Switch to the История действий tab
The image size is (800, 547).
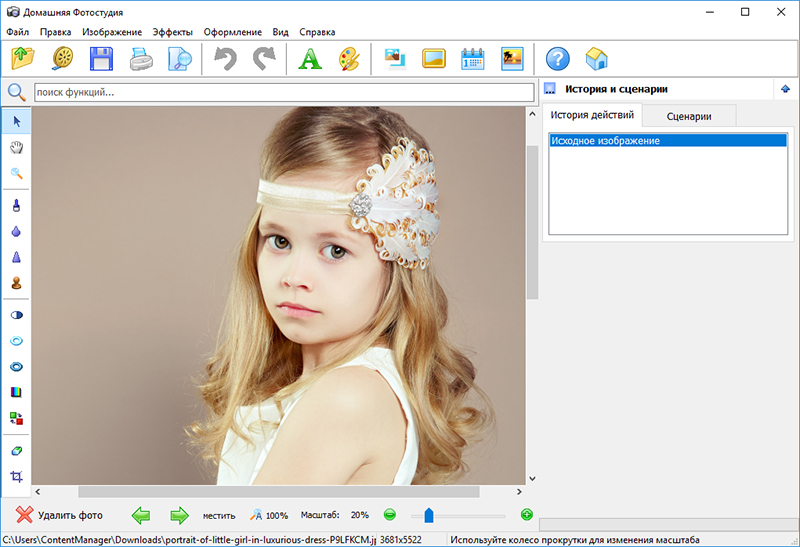point(592,115)
